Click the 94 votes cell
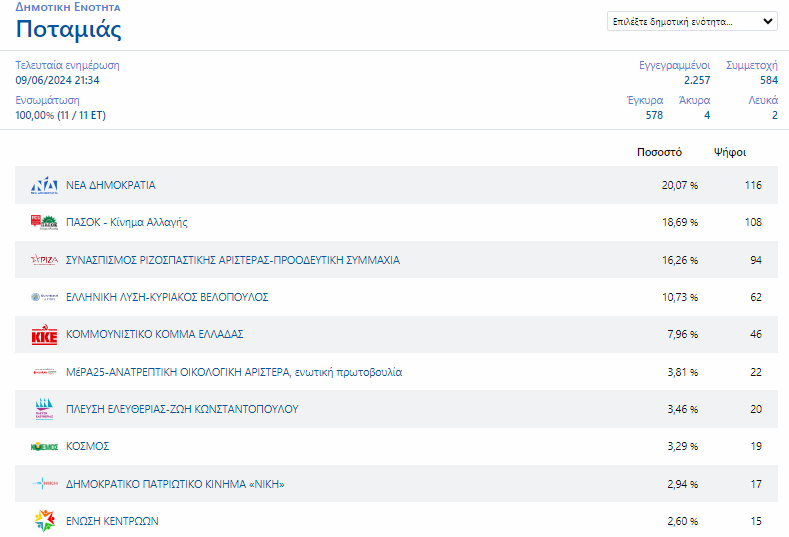The height and width of the screenshot is (537, 789). click(756, 260)
